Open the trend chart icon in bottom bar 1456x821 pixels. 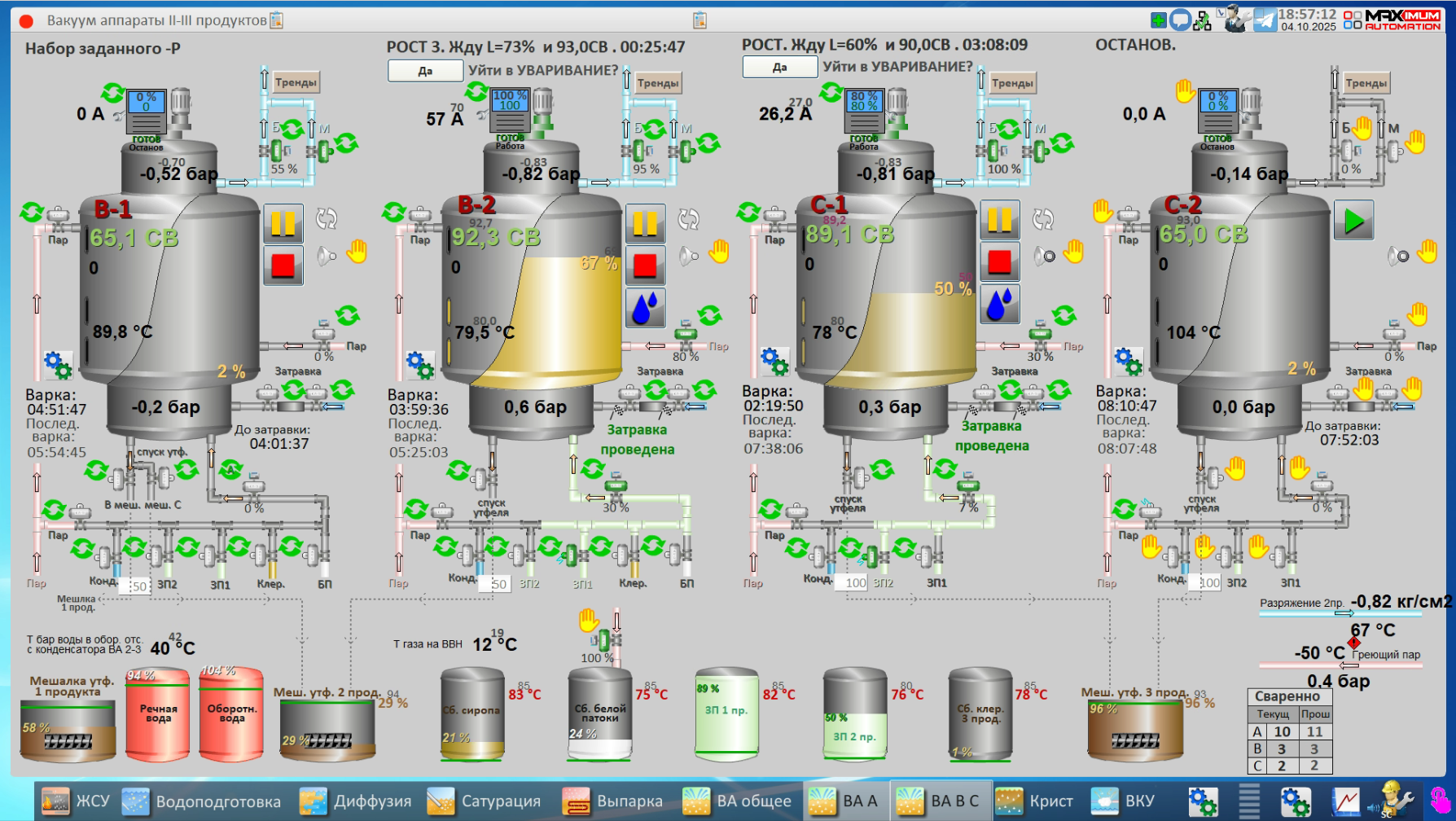pyautogui.click(x=1346, y=801)
